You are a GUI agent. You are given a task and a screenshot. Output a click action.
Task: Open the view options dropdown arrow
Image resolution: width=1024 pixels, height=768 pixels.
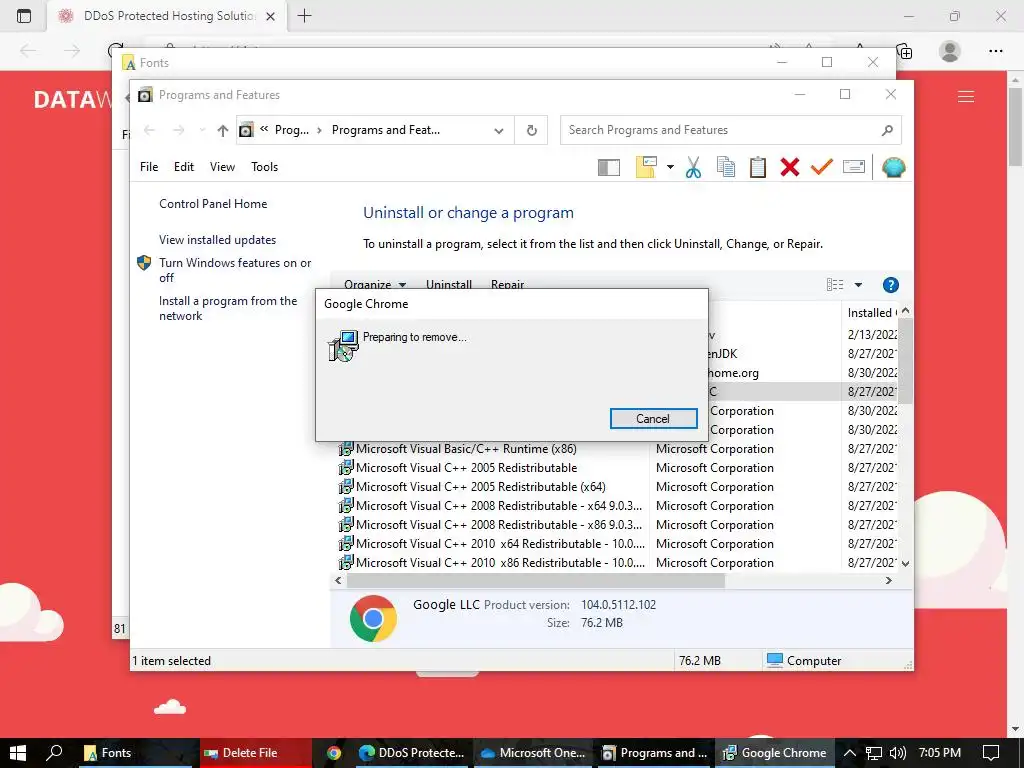858,285
